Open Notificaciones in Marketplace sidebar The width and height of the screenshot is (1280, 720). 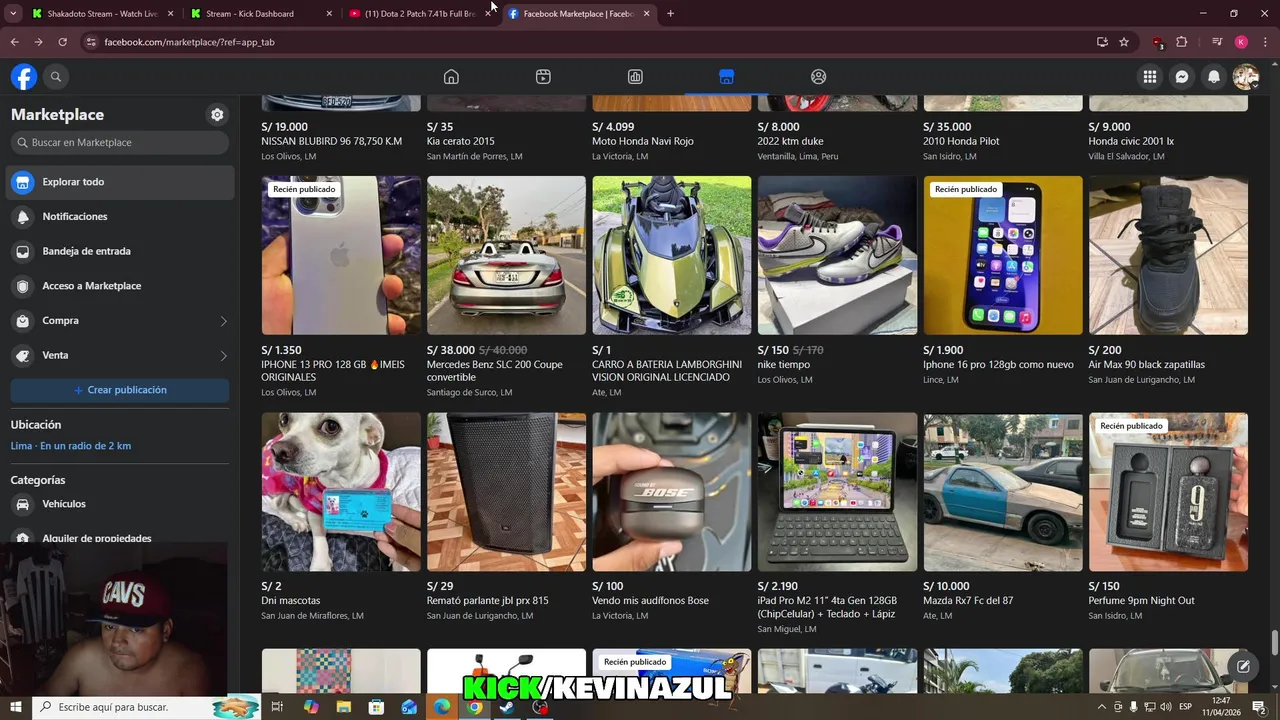point(120,217)
